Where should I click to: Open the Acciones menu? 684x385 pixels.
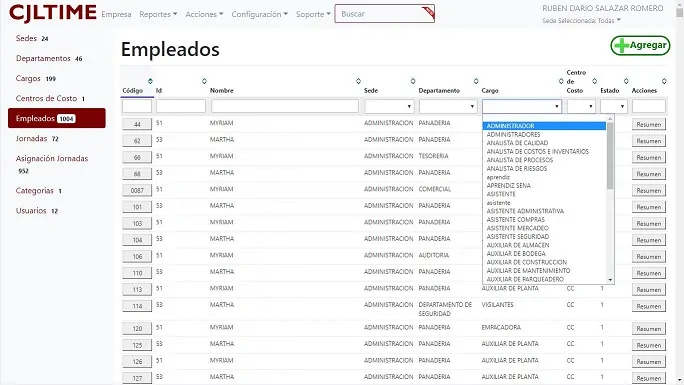pos(204,14)
